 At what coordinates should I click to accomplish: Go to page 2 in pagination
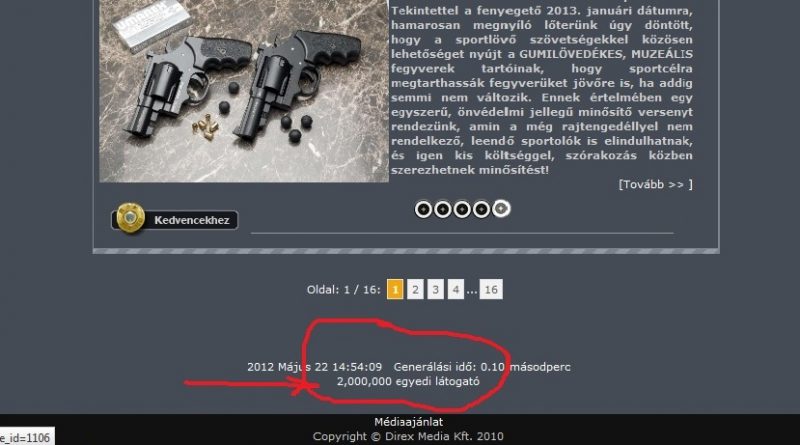(x=415, y=289)
